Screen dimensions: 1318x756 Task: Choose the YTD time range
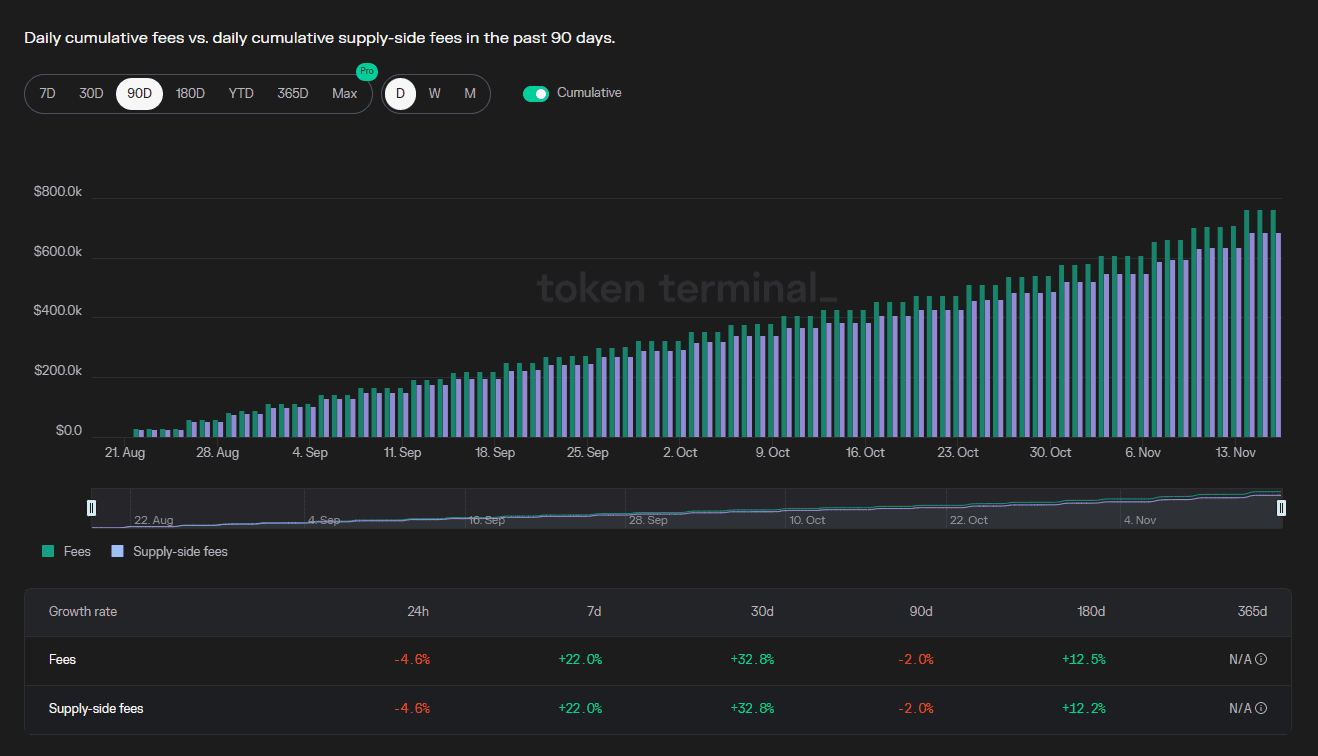[x=241, y=94]
